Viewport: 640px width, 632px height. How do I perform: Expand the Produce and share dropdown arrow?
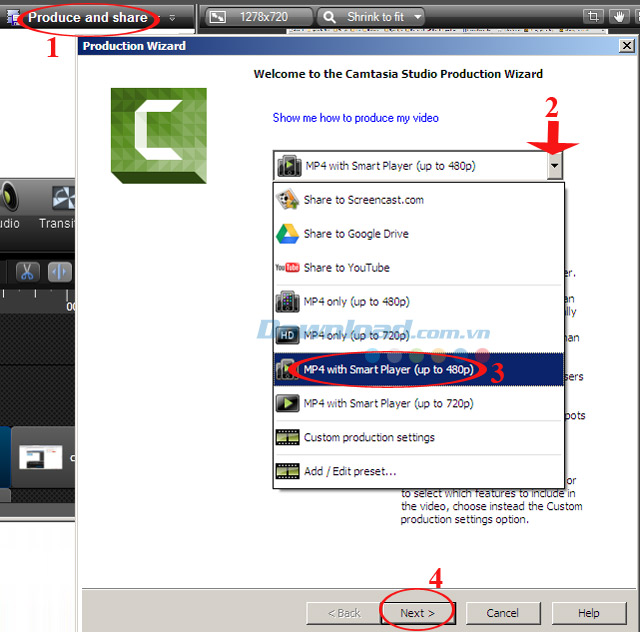pos(172,18)
